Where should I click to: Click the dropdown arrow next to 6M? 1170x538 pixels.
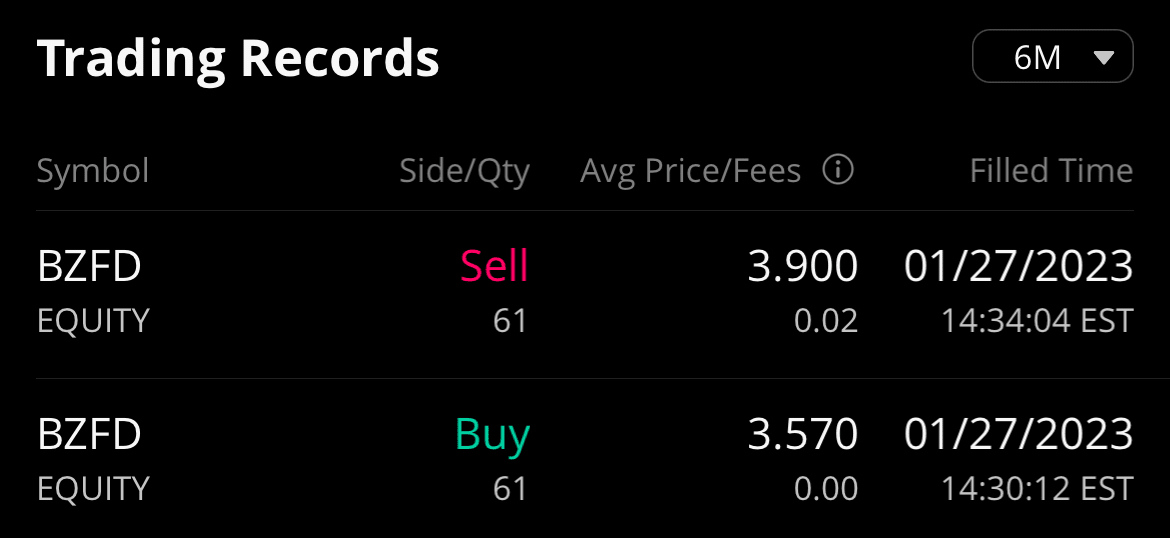[x=1104, y=58]
